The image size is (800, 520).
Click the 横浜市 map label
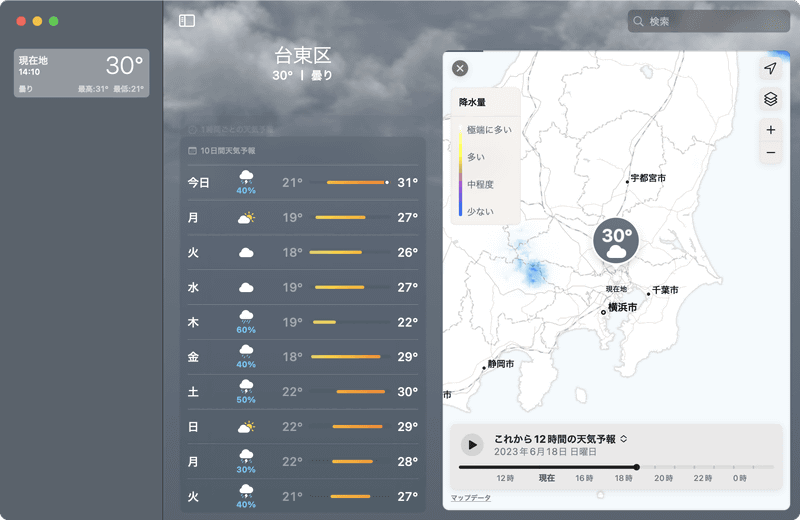622,307
